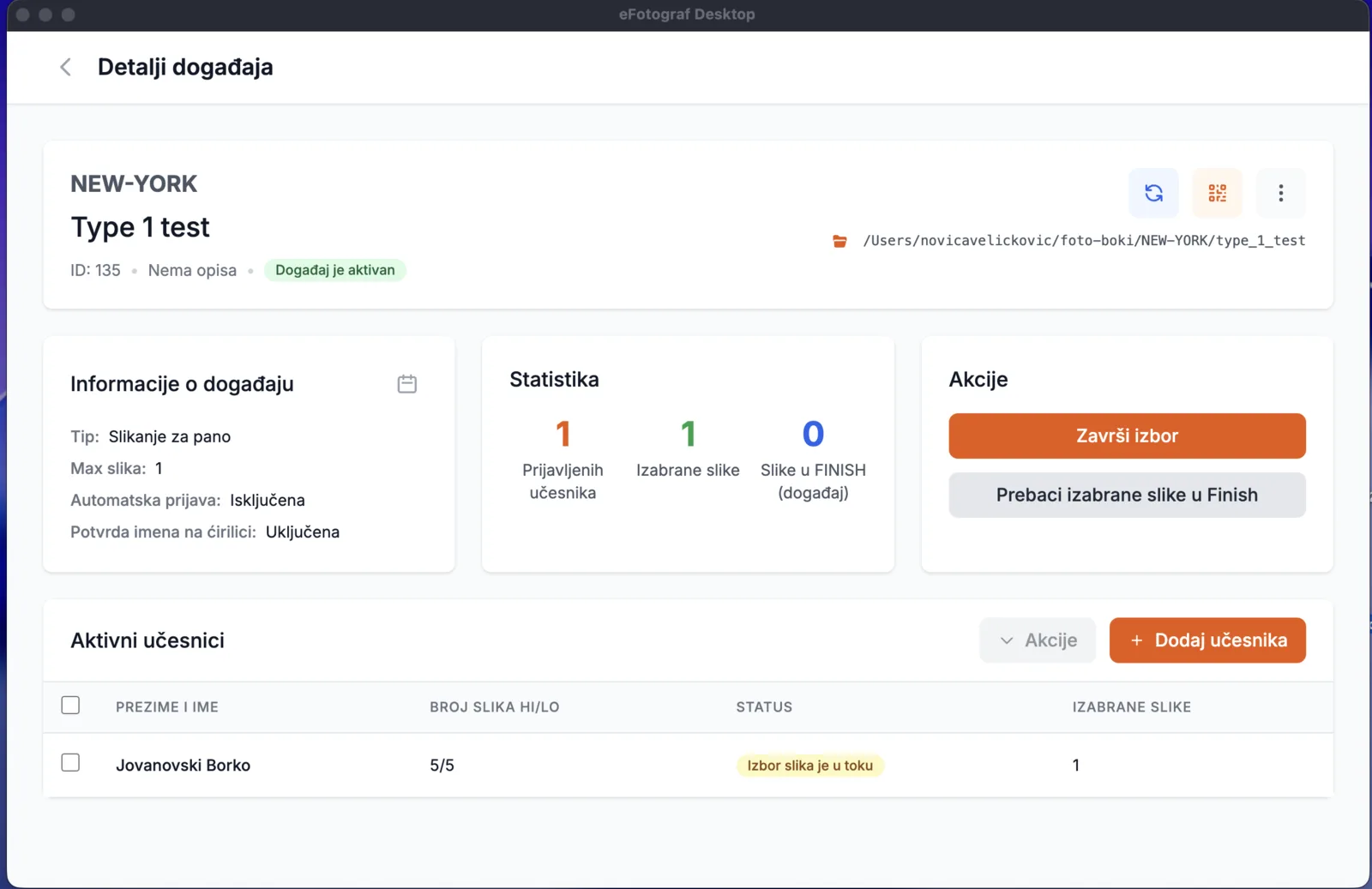Click the Izbor slika je u toku status
This screenshot has height=889, width=1372.
[x=809, y=766]
